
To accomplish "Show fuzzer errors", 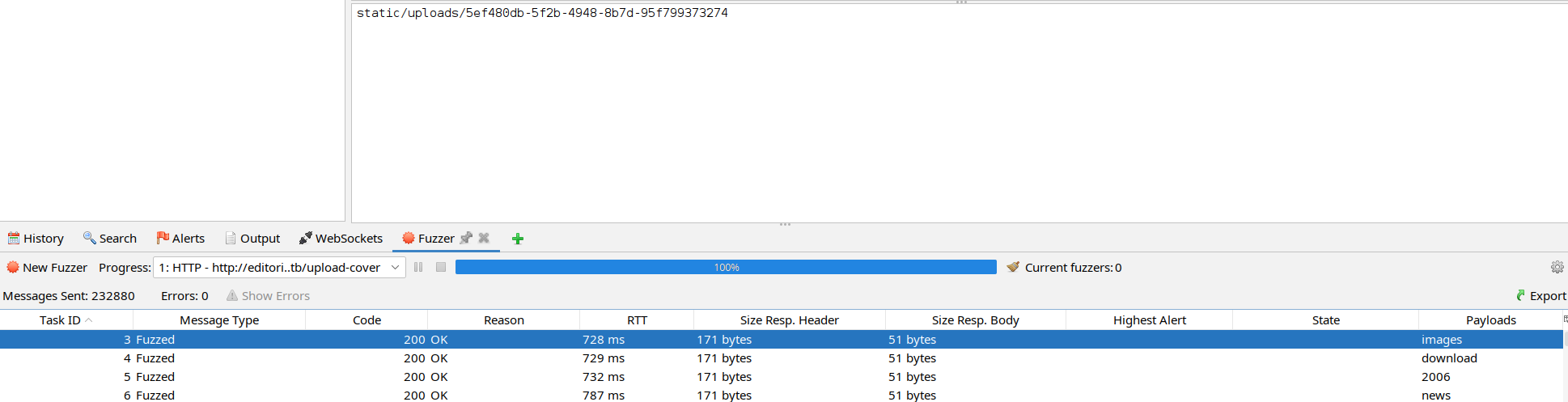I will (x=268, y=296).
